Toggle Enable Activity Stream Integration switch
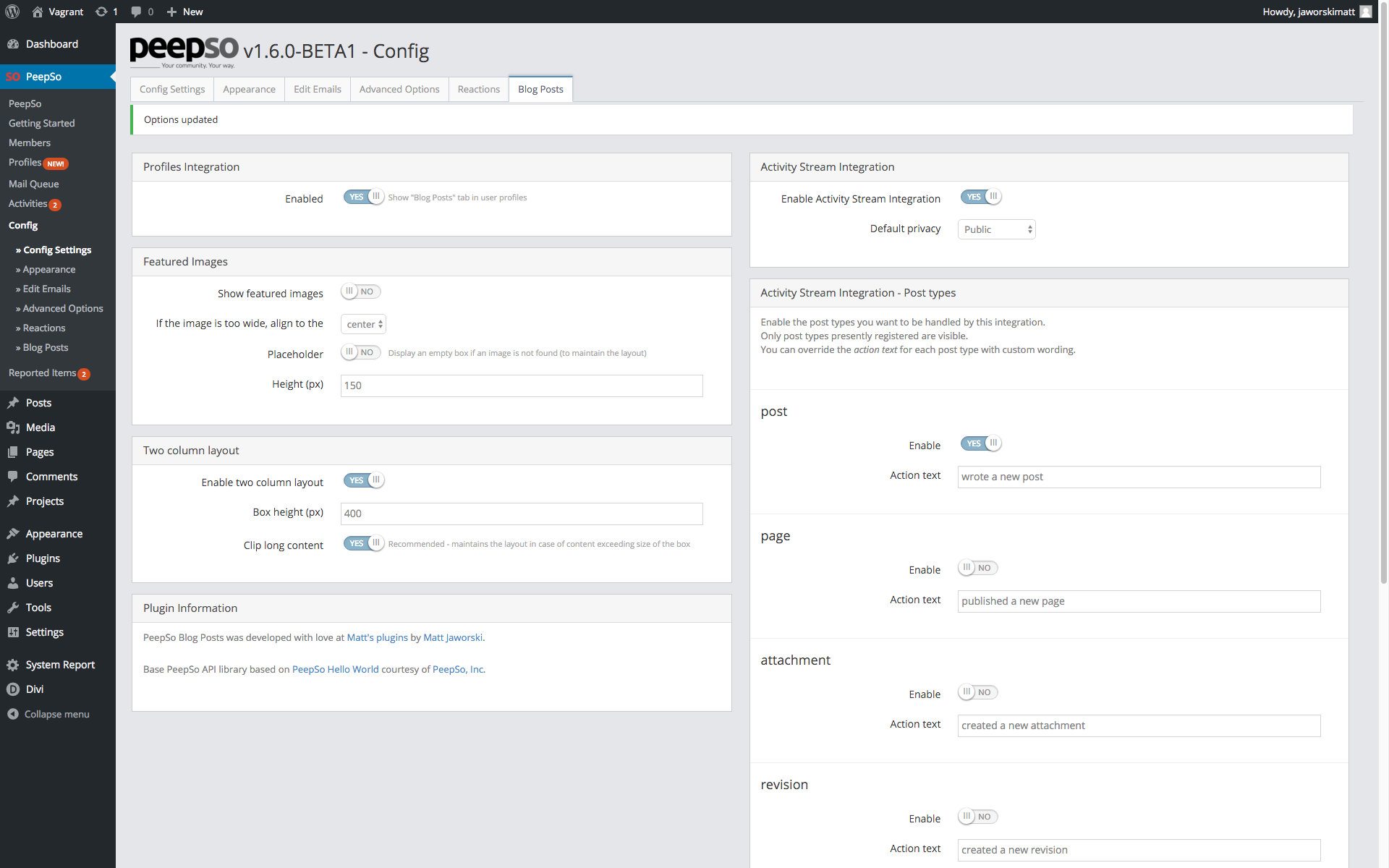The width and height of the screenshot is (1389, 868). pos(981,197)
